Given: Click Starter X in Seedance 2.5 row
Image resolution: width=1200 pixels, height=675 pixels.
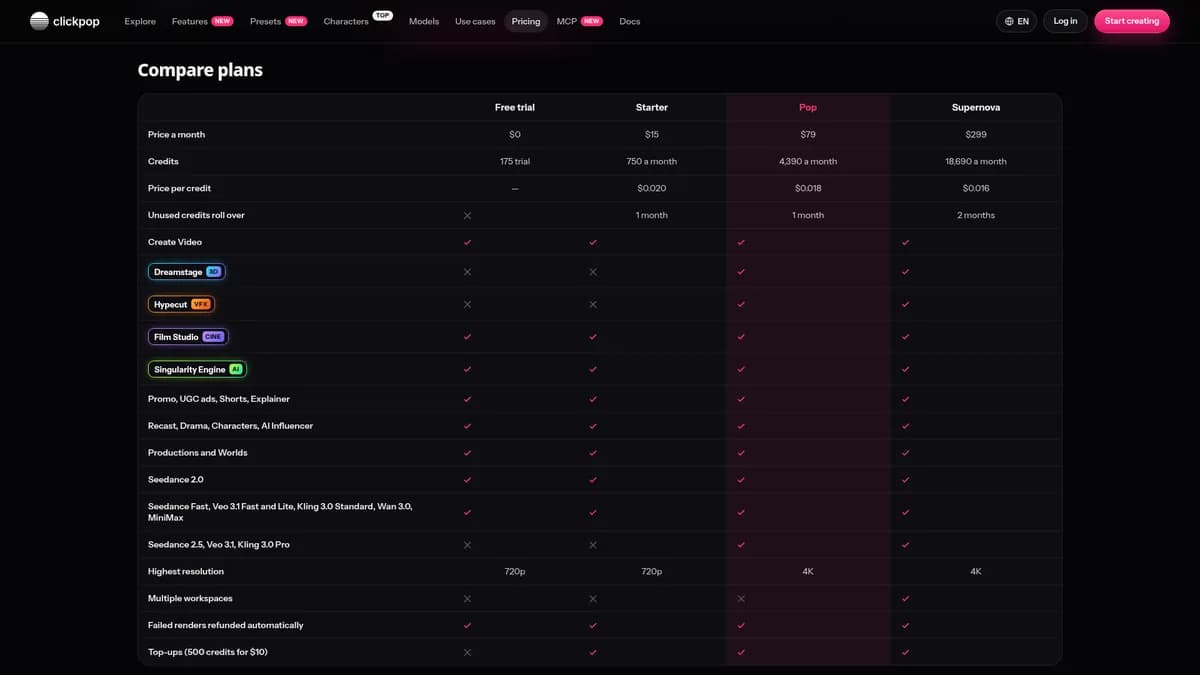Looking at the screenshot, I should pyautogui.click(x=593, y=545).
